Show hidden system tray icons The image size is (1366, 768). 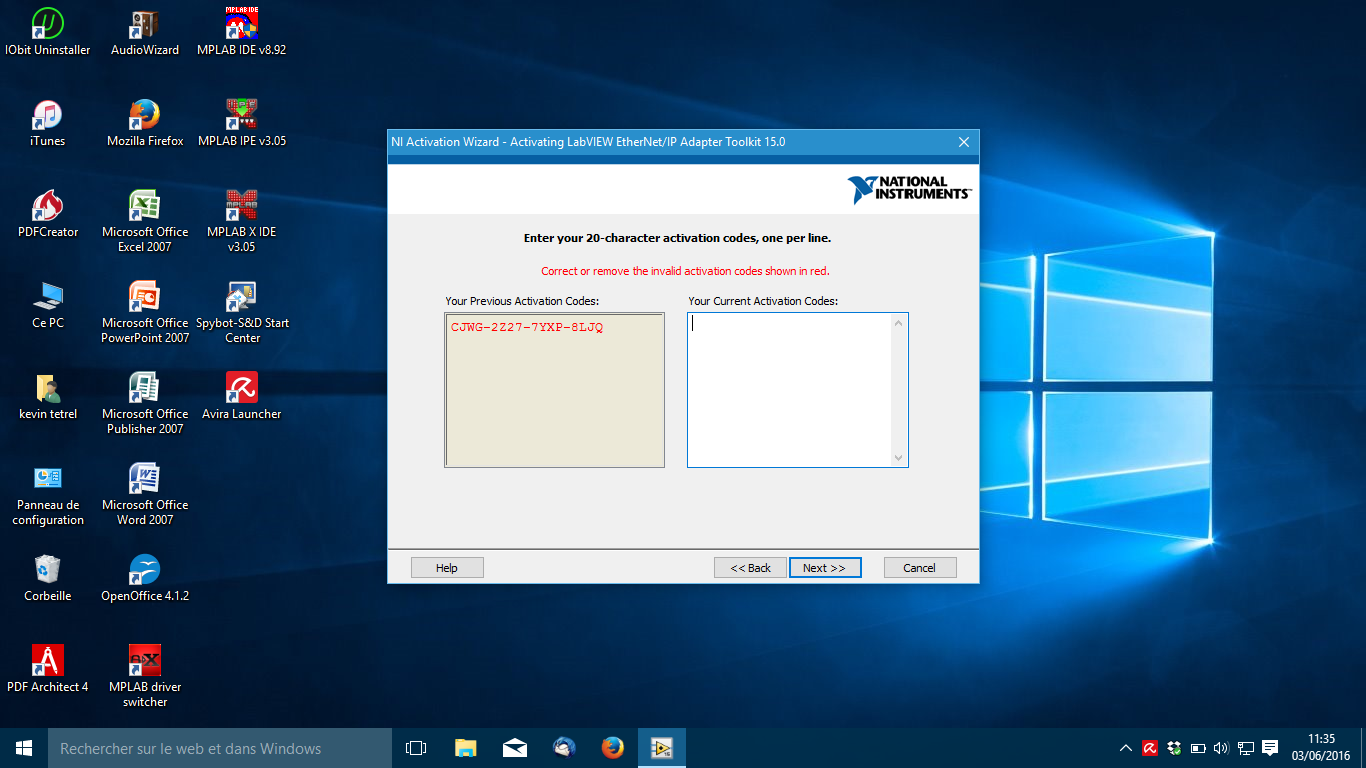point(1126,748)
